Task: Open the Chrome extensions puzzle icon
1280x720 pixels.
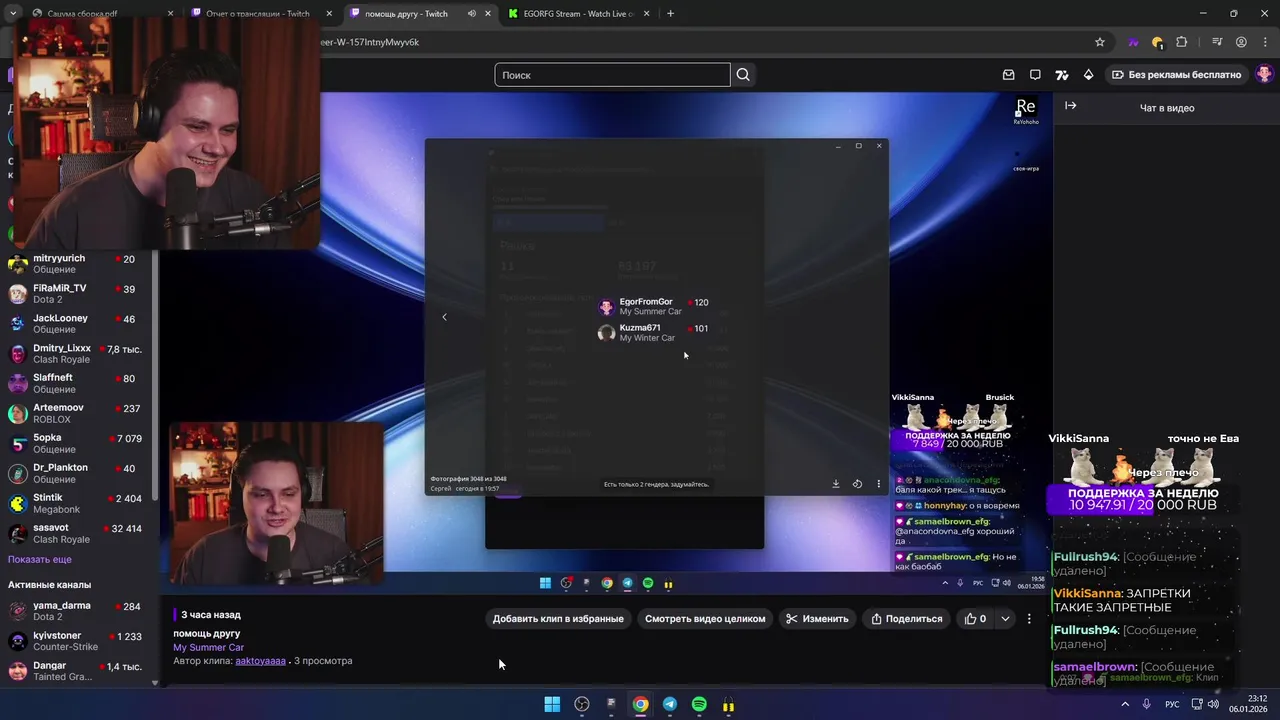Action: (1182, 42)
